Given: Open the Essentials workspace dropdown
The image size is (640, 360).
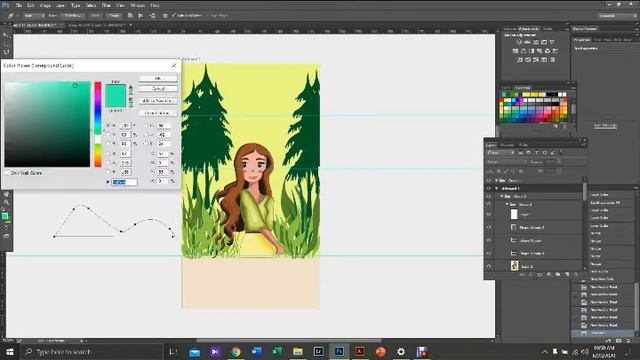Looking at the screenshot, I should pos(618,16).
